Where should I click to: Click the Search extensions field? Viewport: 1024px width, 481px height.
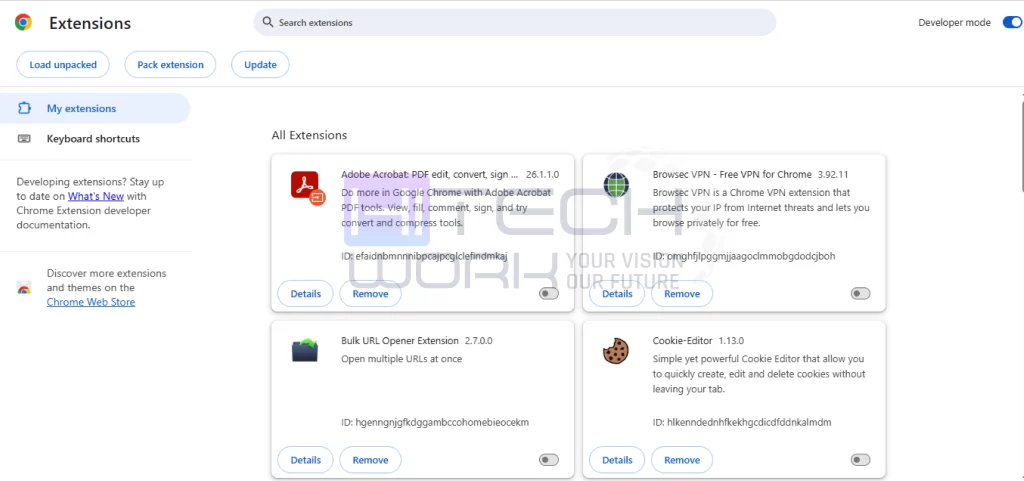coord(515,22)
